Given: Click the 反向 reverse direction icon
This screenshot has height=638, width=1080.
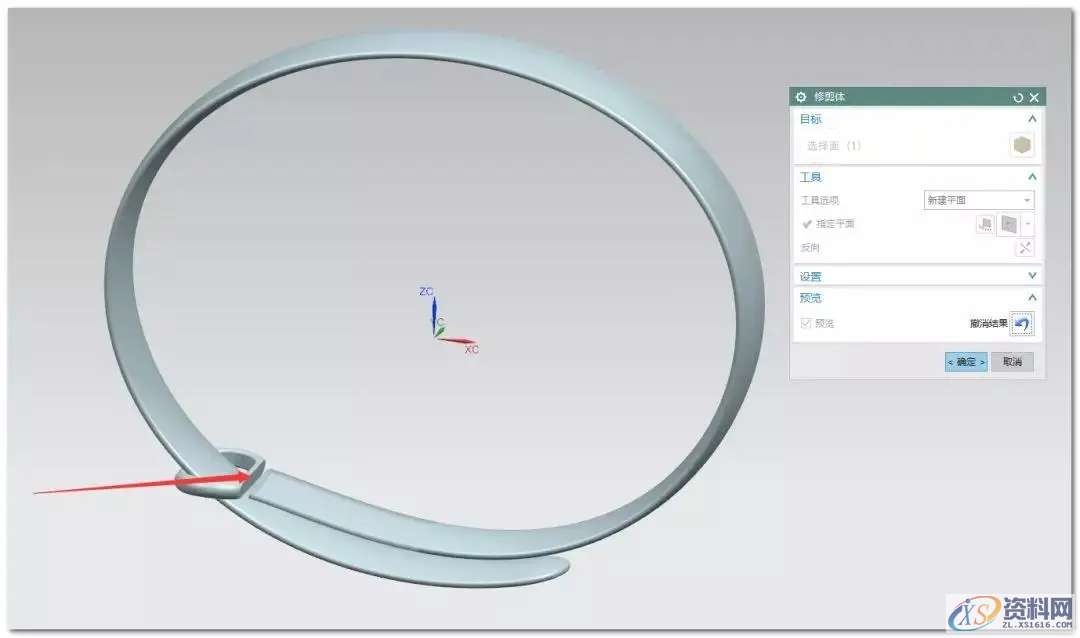Looking at the screenshot, I should coord(1024,248).
